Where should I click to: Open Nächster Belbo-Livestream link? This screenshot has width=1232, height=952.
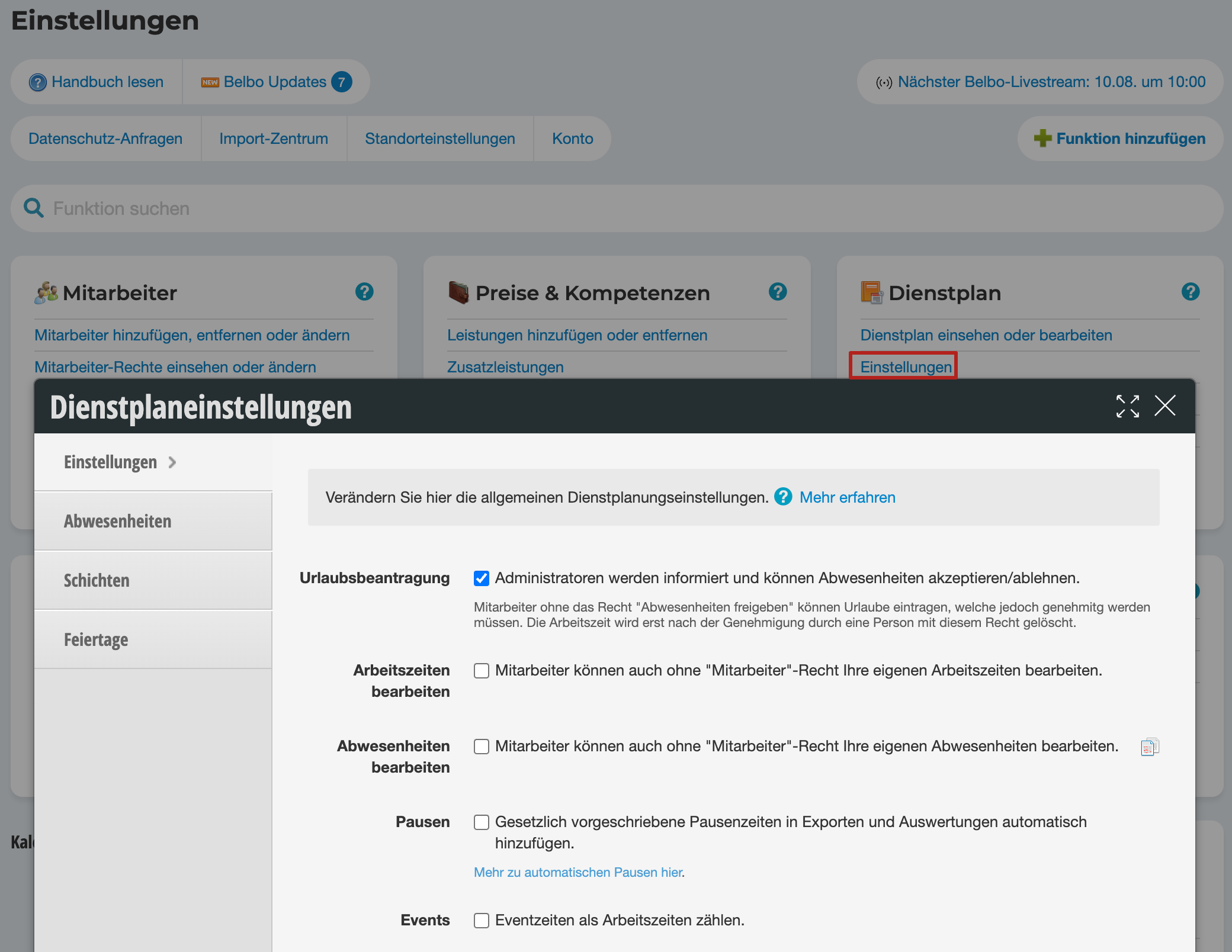(1052, 82)
